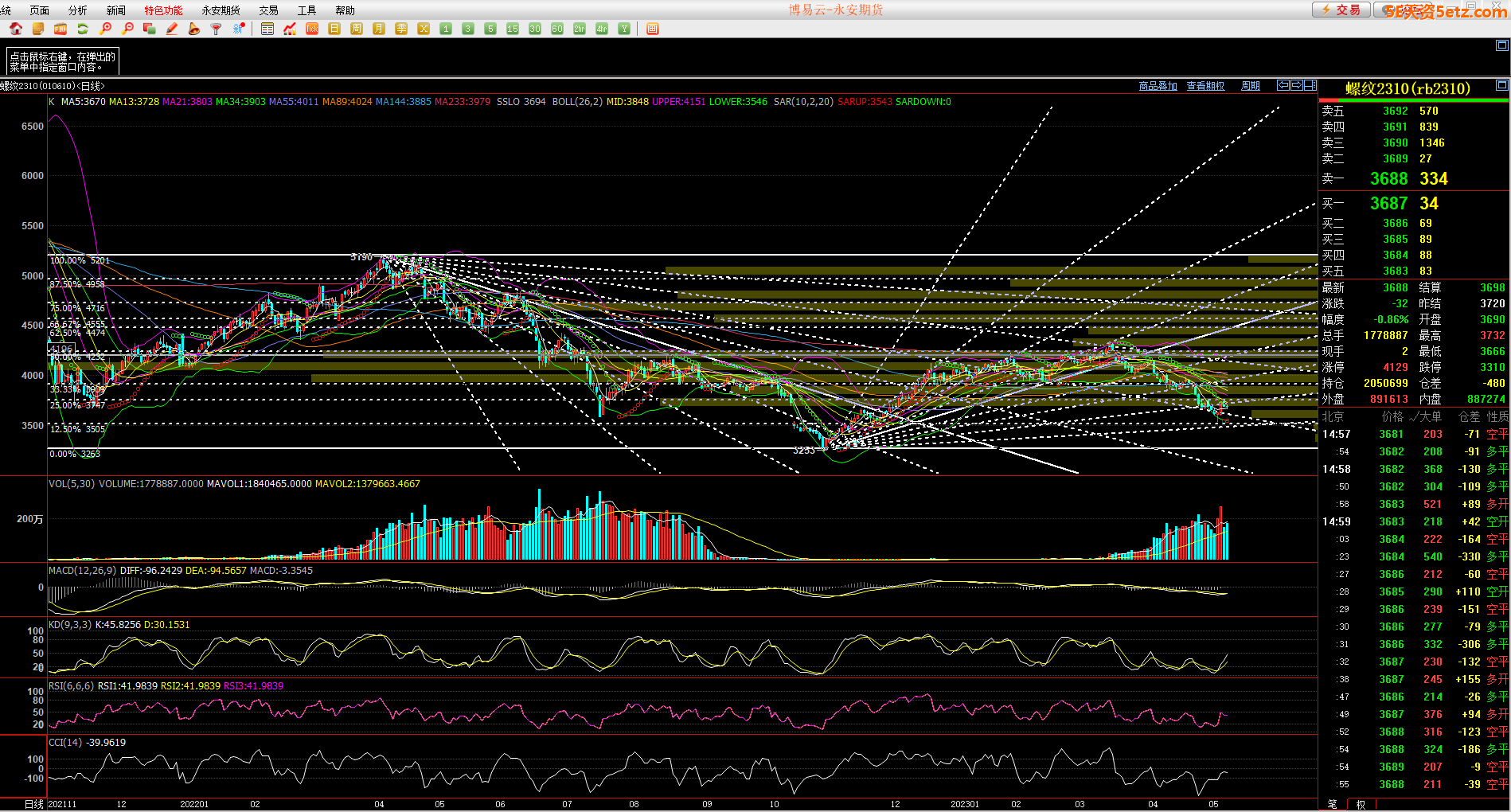The image size is (1511, 812).
Task: Select 30-minute period icon
Action: pos(535,29)
